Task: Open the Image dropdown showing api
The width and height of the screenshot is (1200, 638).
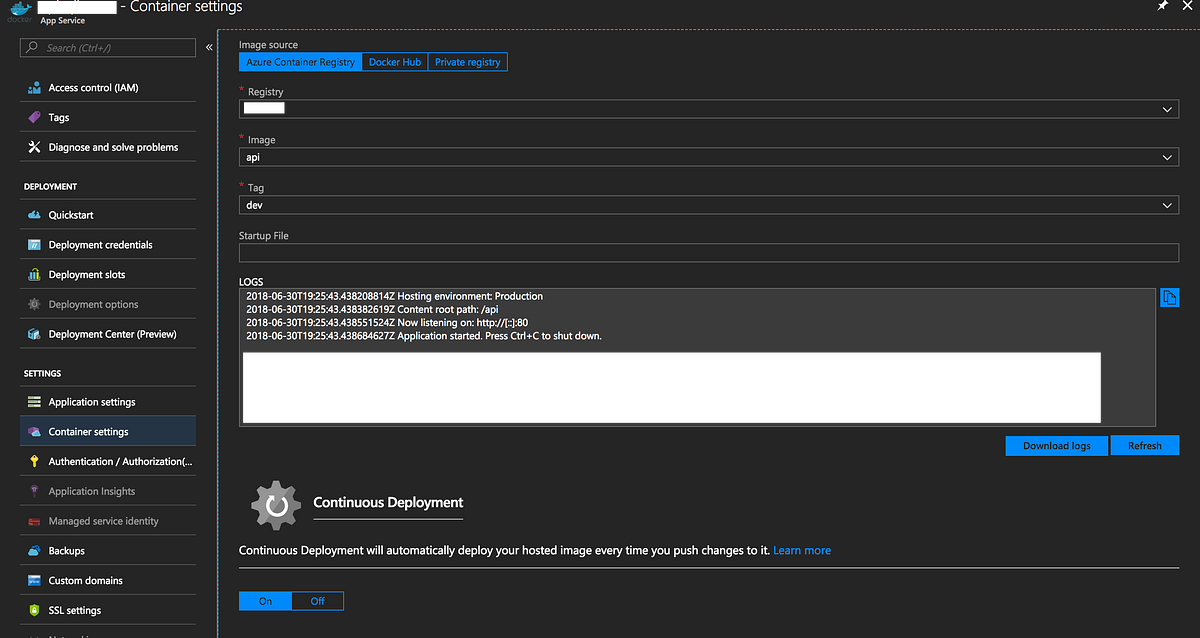Action: tap(708, 157)
